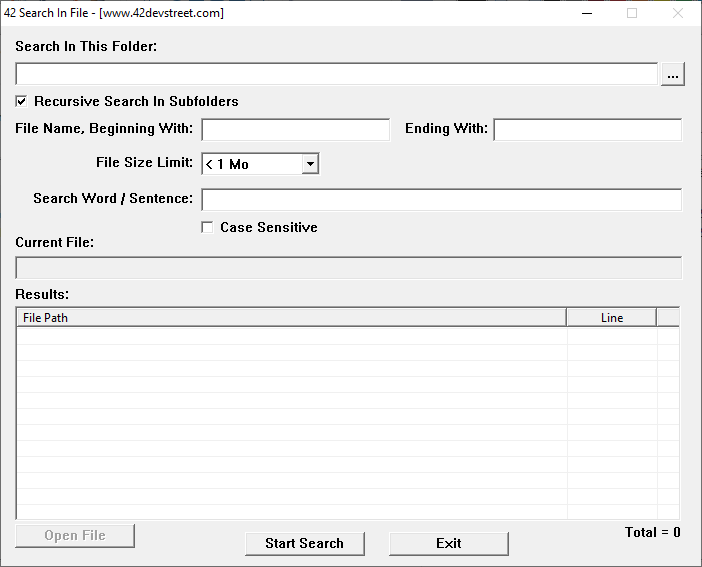The width and height of the screenshot is (702, 567).
Task: Click the Recursive Search In Subfolders label
Action: (x=136, y=101)
